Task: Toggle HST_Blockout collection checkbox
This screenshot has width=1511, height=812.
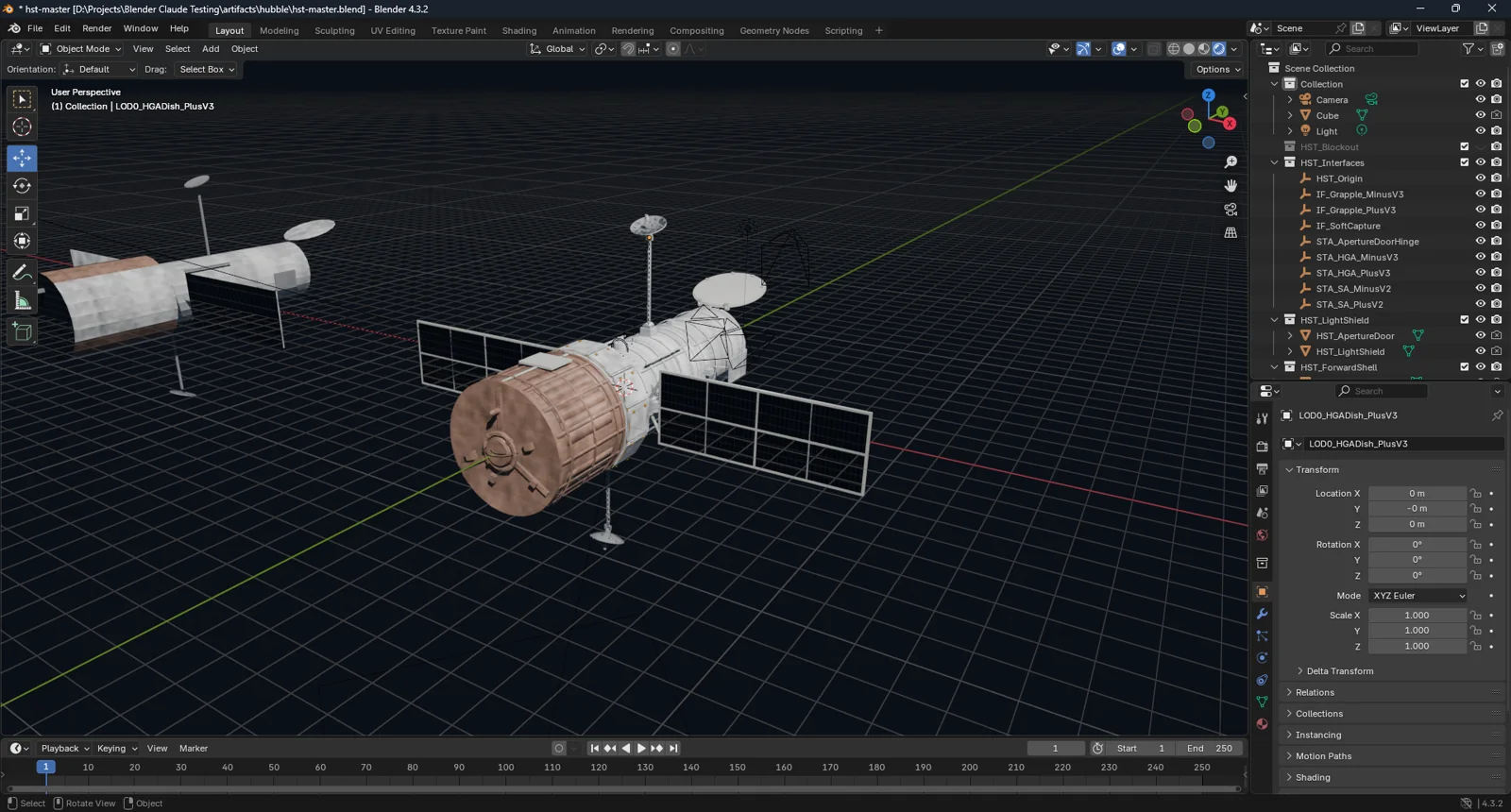Action: pos(1465,146)
